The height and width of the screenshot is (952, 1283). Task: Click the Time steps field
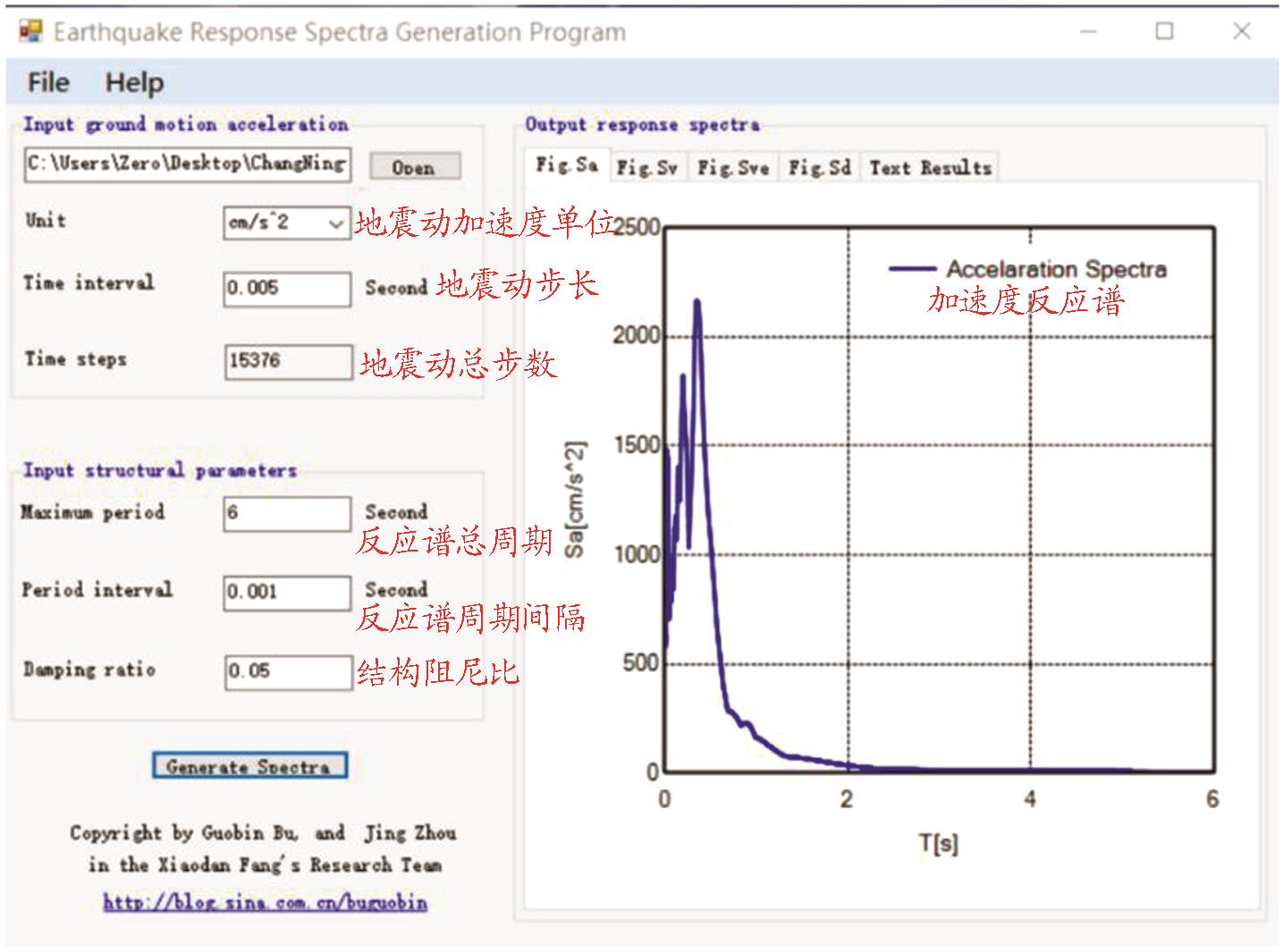pos(288,361)
